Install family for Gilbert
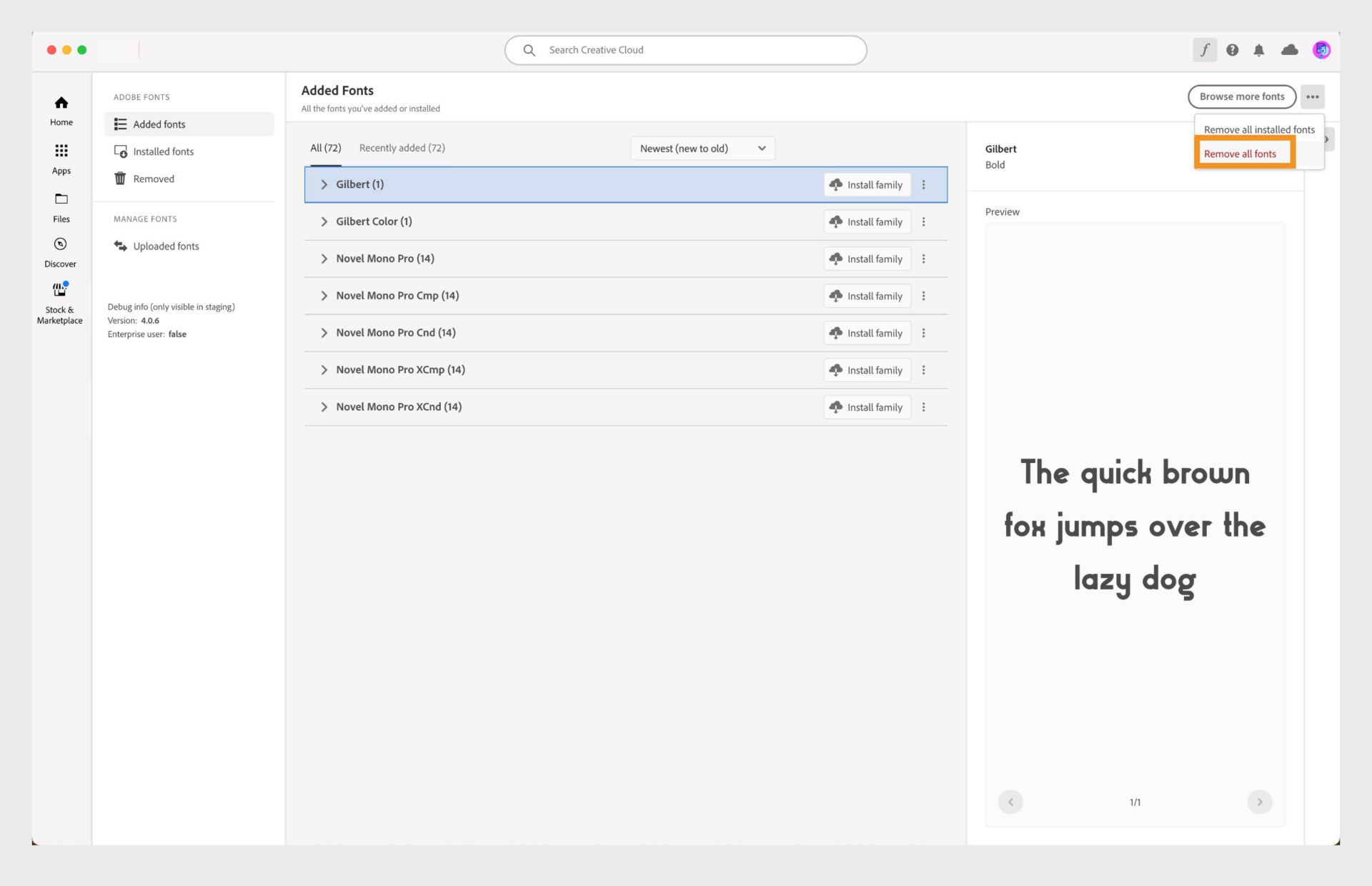 coord(867,184)
